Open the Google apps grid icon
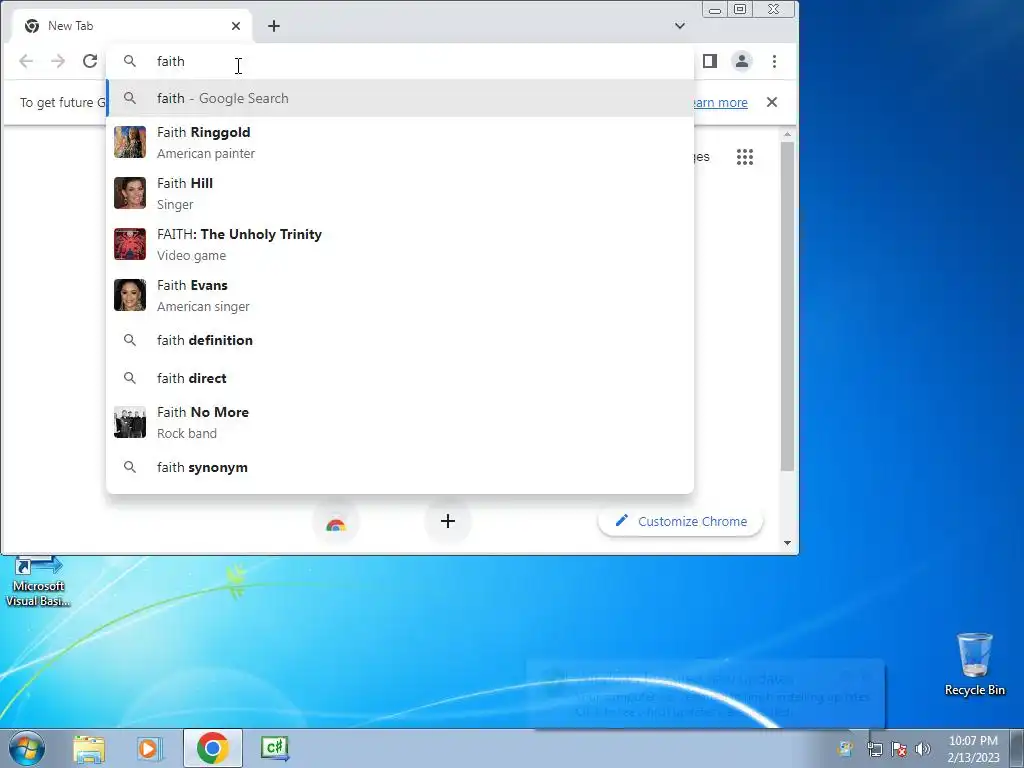The image size is (1024, 768). (x=745, y=157)
